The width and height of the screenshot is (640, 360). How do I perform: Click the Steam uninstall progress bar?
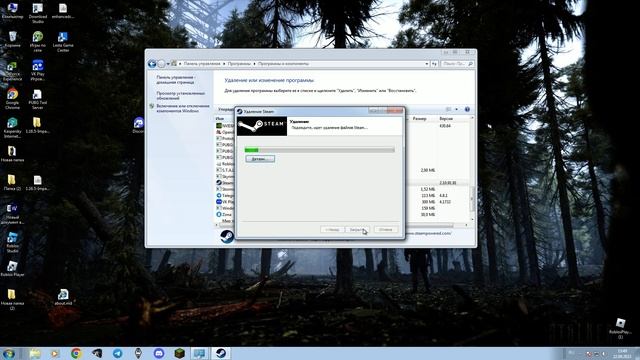coord(319,150)
